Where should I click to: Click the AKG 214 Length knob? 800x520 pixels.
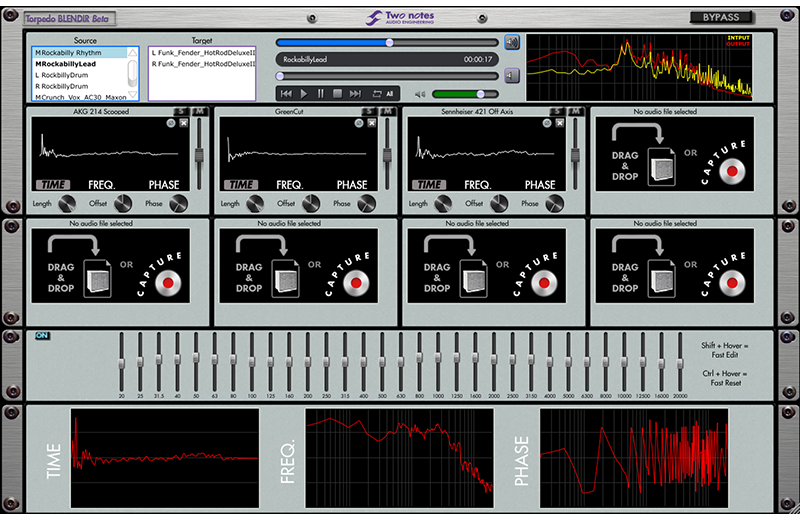pos(67,204)
